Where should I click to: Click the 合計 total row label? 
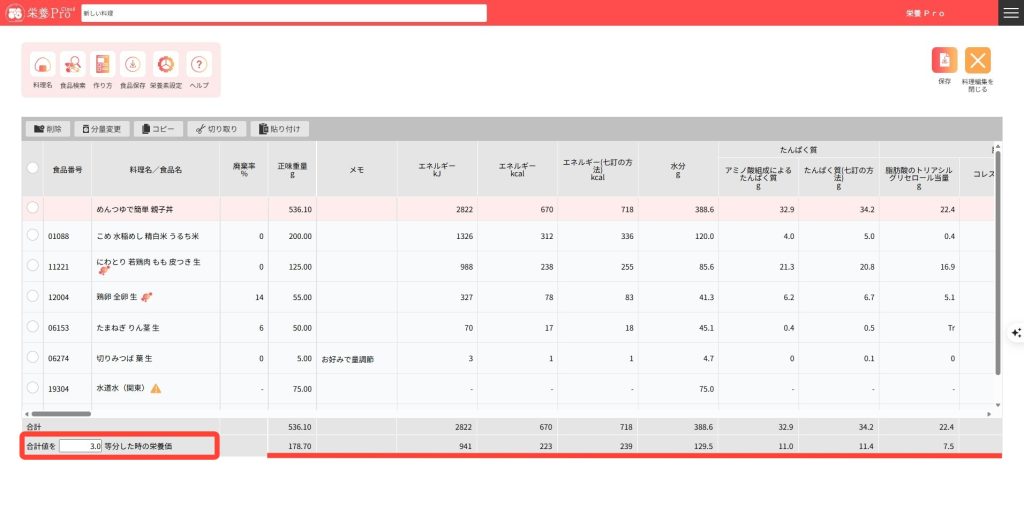pos(33,427)
